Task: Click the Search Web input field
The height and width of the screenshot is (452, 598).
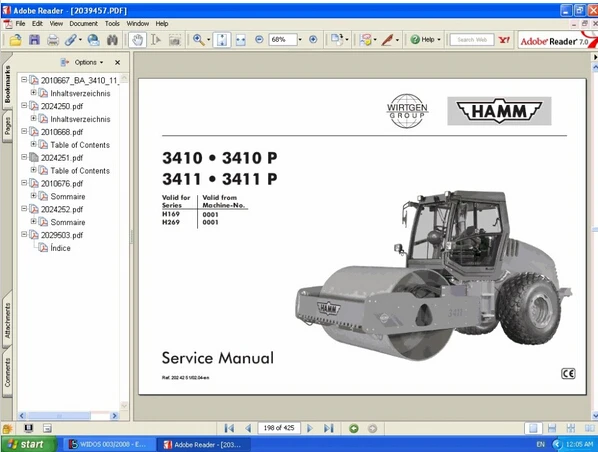Action: [x=472, y=40]
